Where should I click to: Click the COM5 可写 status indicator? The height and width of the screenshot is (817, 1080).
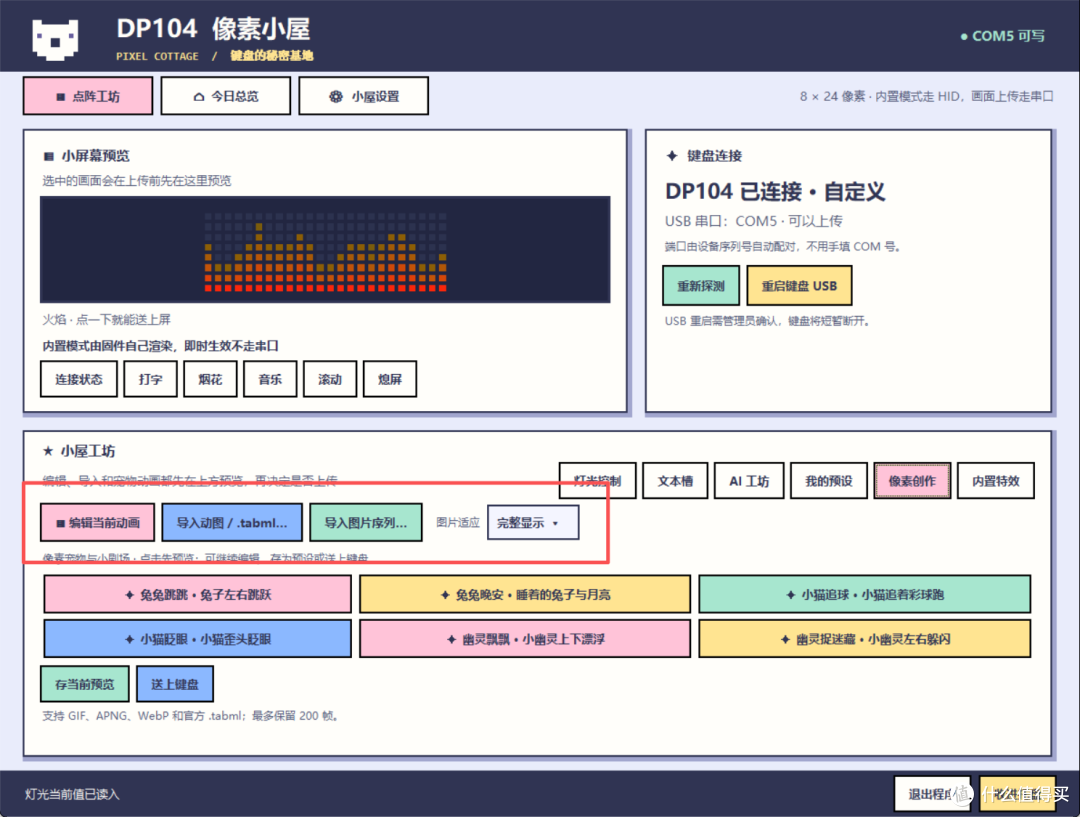[1002, 36]
